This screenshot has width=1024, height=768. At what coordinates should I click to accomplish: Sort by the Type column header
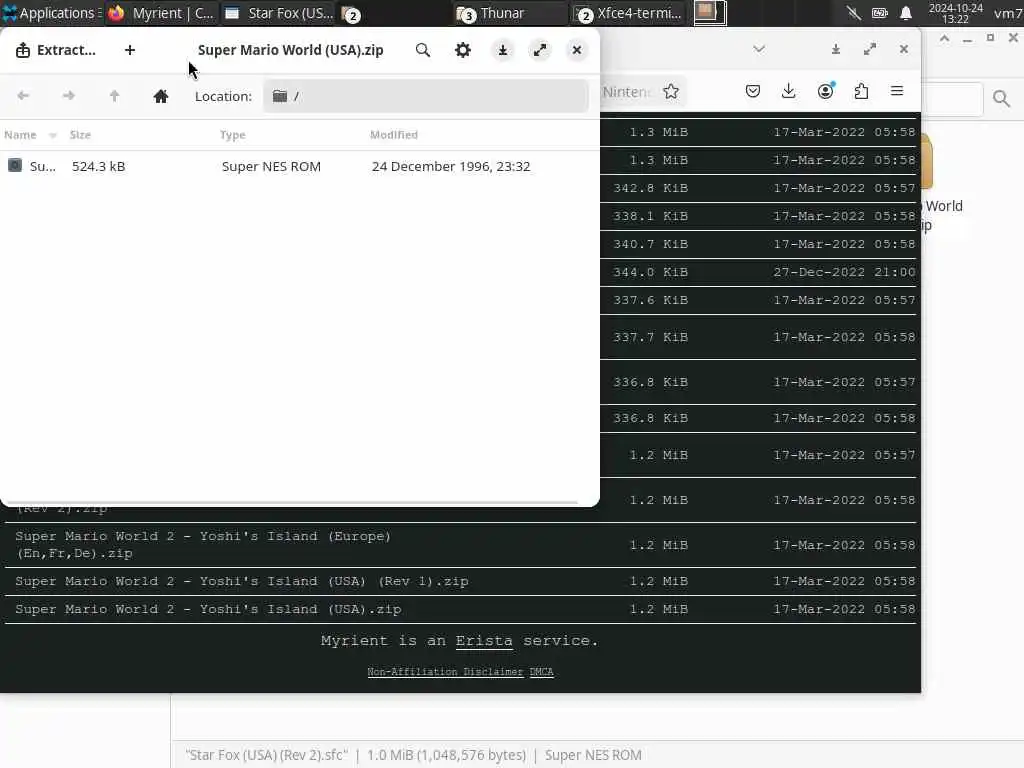click(232, 135)
